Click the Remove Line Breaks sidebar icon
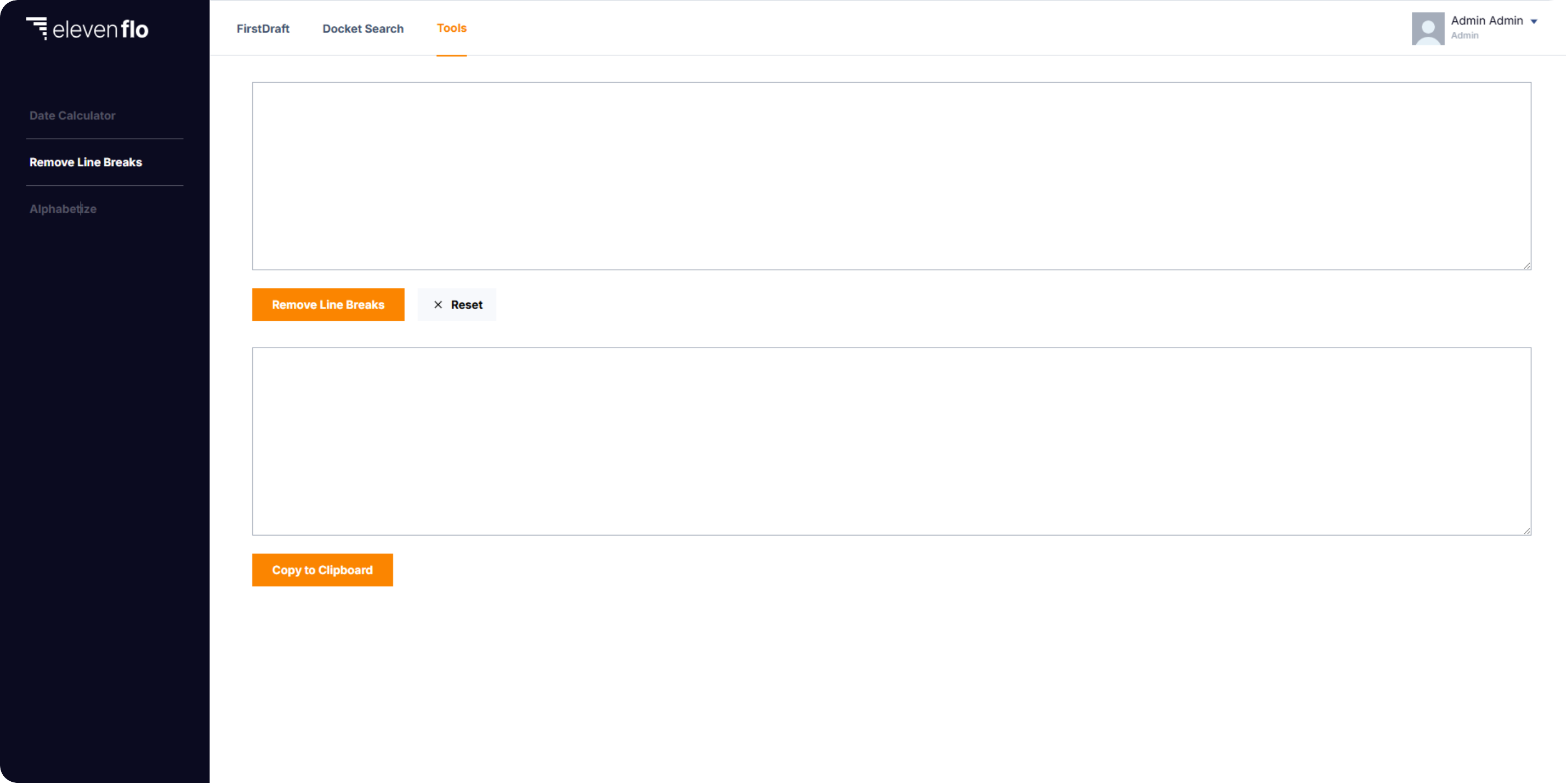1567x784 pixels. [85, 162]
